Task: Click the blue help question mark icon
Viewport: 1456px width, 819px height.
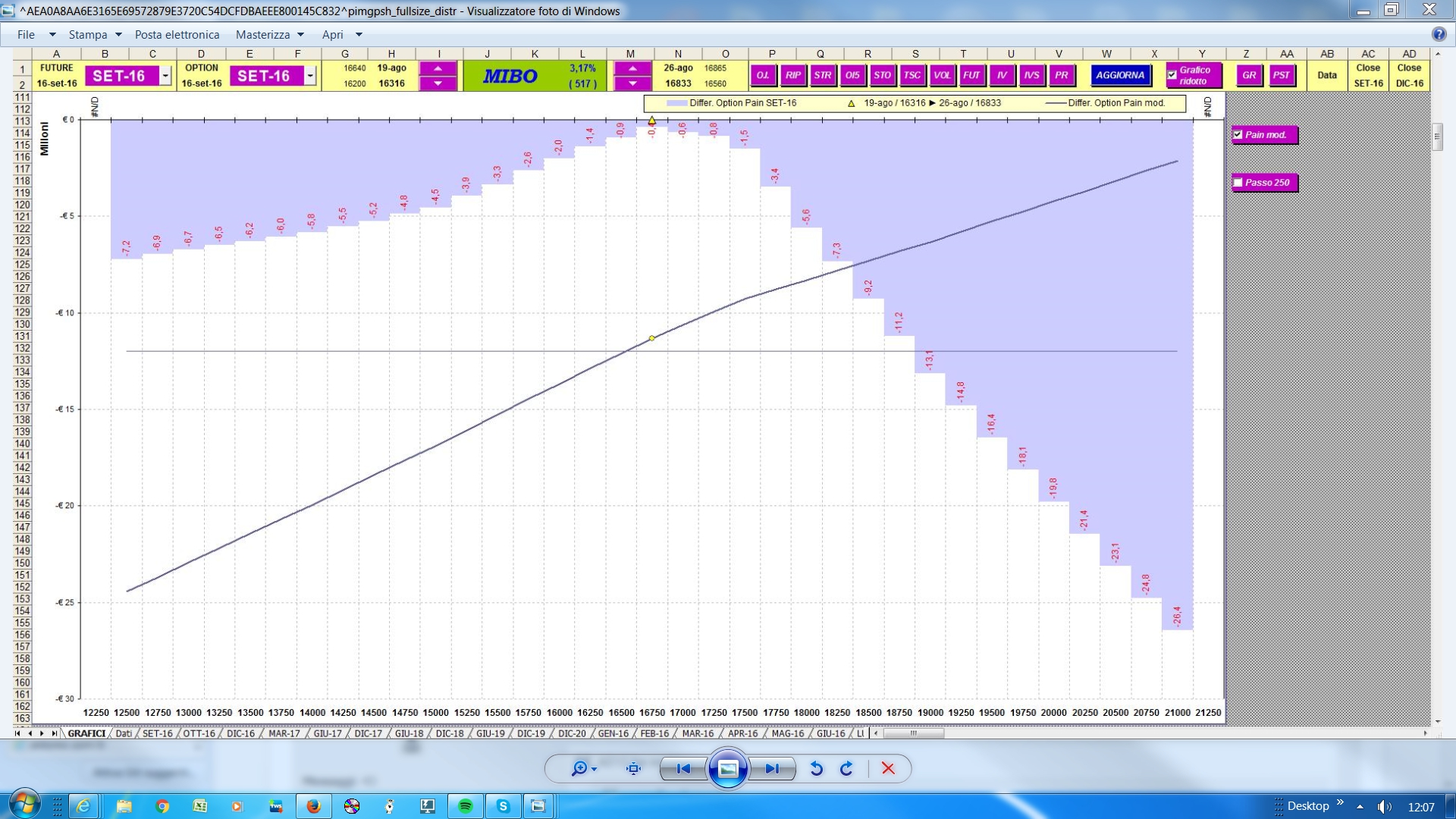Action: pos(1439,34)
